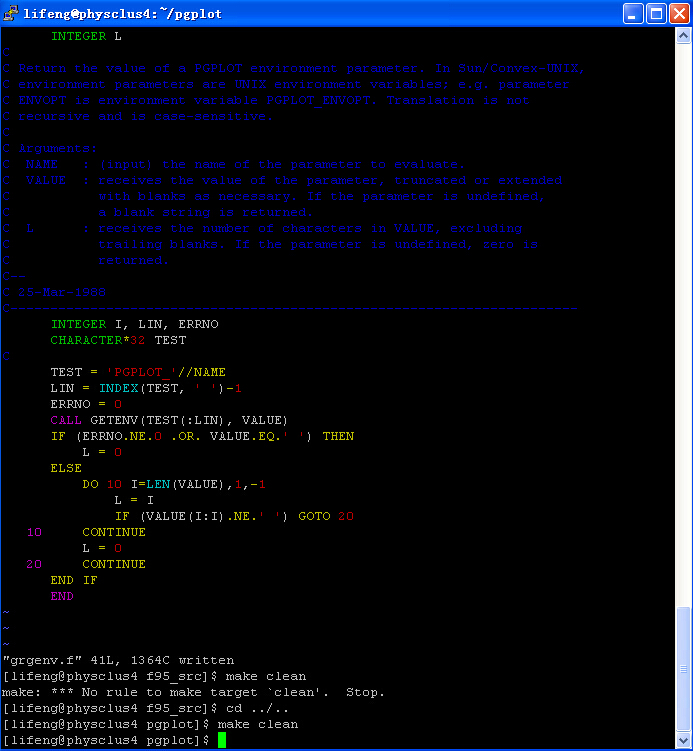The height and width of the screenshot is (751, 693).
Task: Click the f95_src prompt command 'make clean'
Action: tap(266, 676)
